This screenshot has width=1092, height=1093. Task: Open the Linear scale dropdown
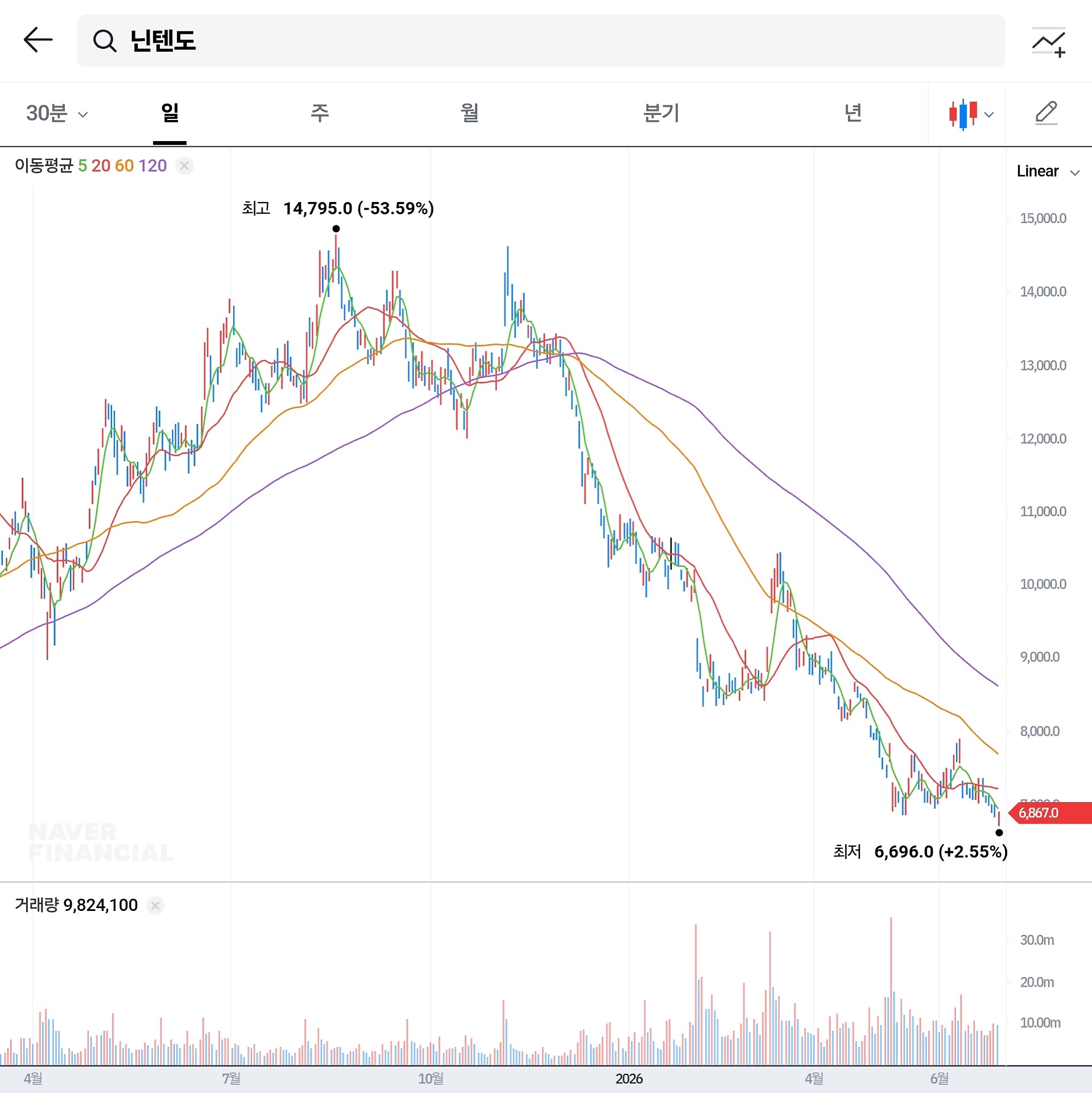1048,171
